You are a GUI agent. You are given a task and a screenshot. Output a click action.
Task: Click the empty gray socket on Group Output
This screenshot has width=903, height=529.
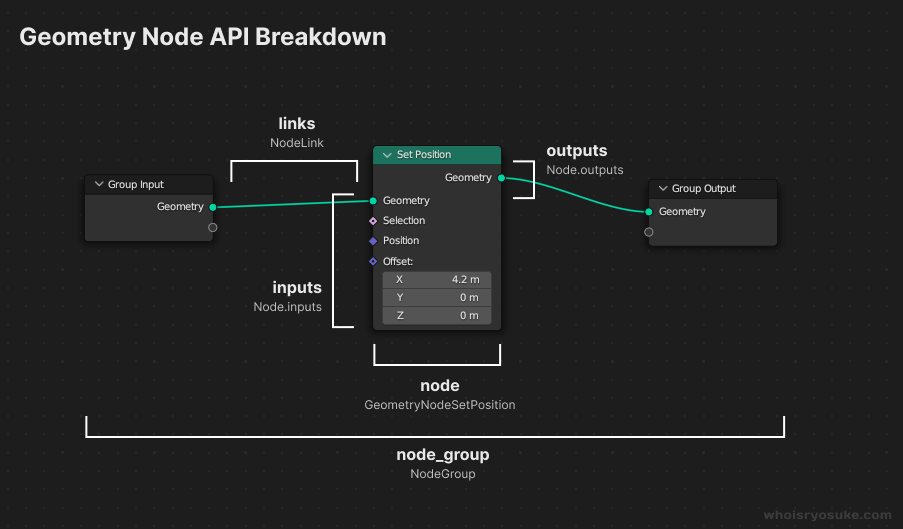pos(649,232)
